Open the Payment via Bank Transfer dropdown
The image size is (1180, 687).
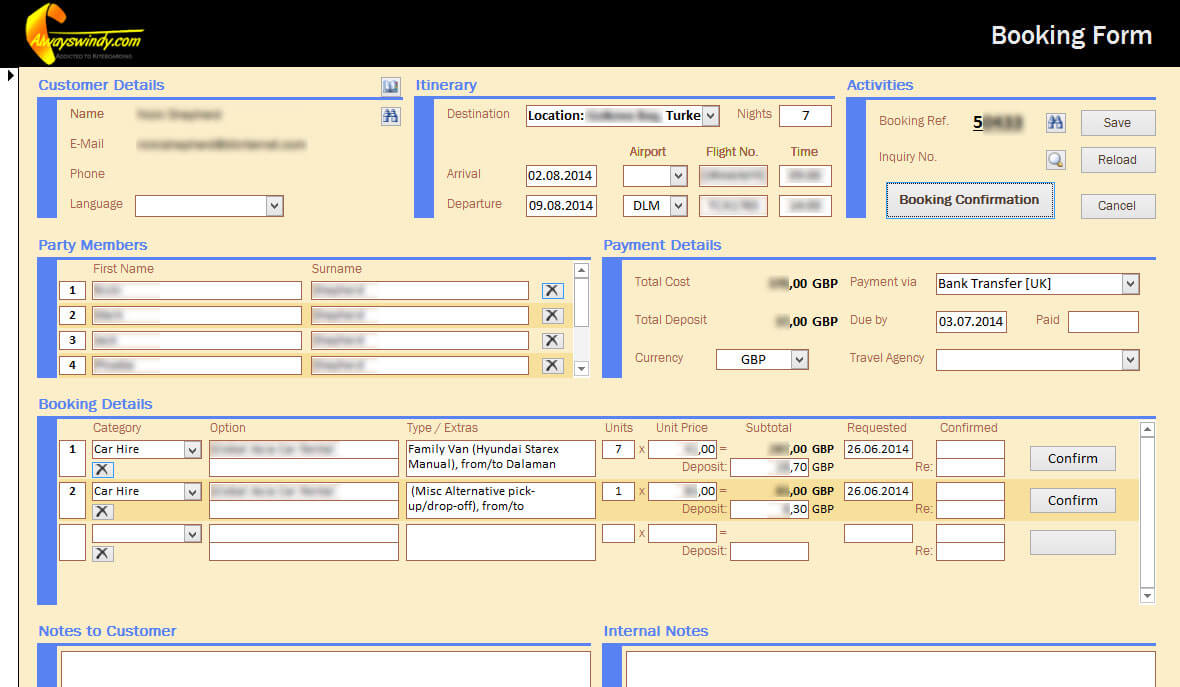(x=1130, y=284)
